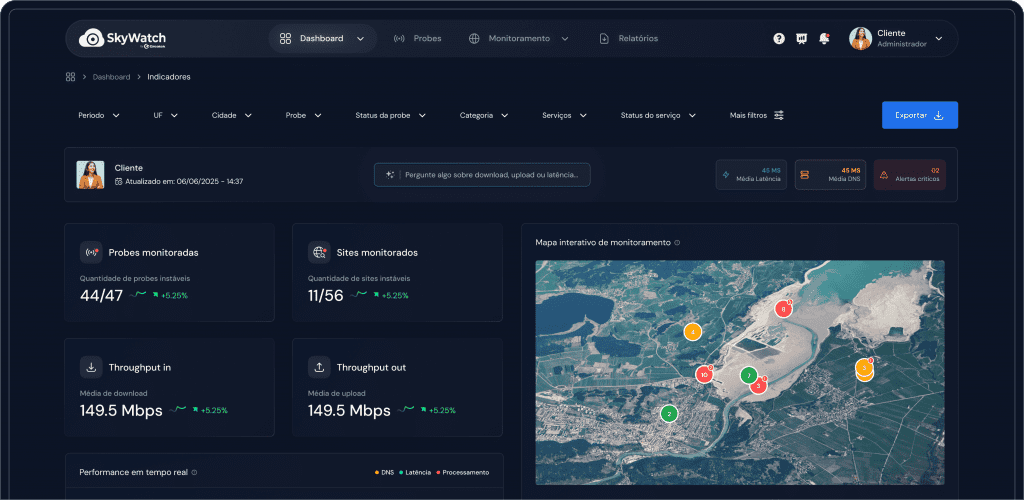Click the Throughput in download icon

tap(92, 367)
